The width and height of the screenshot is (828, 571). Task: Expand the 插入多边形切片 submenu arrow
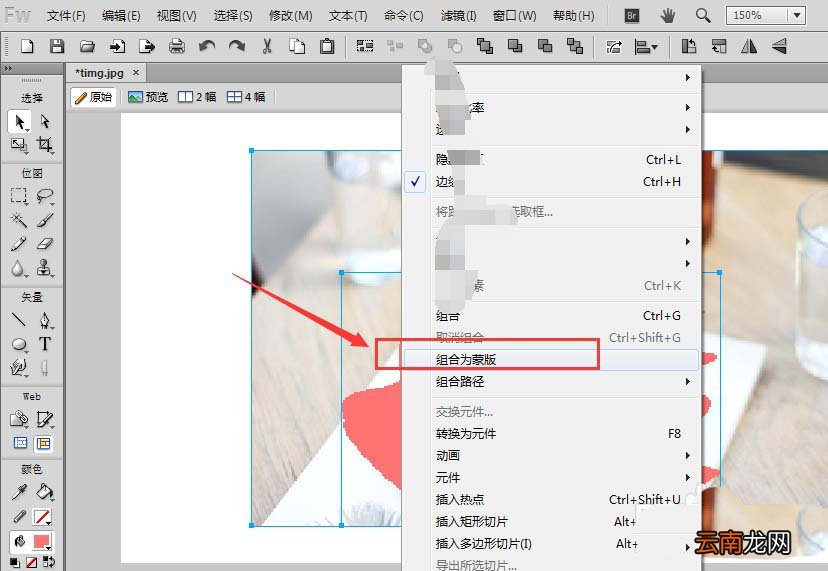[688, 547]
